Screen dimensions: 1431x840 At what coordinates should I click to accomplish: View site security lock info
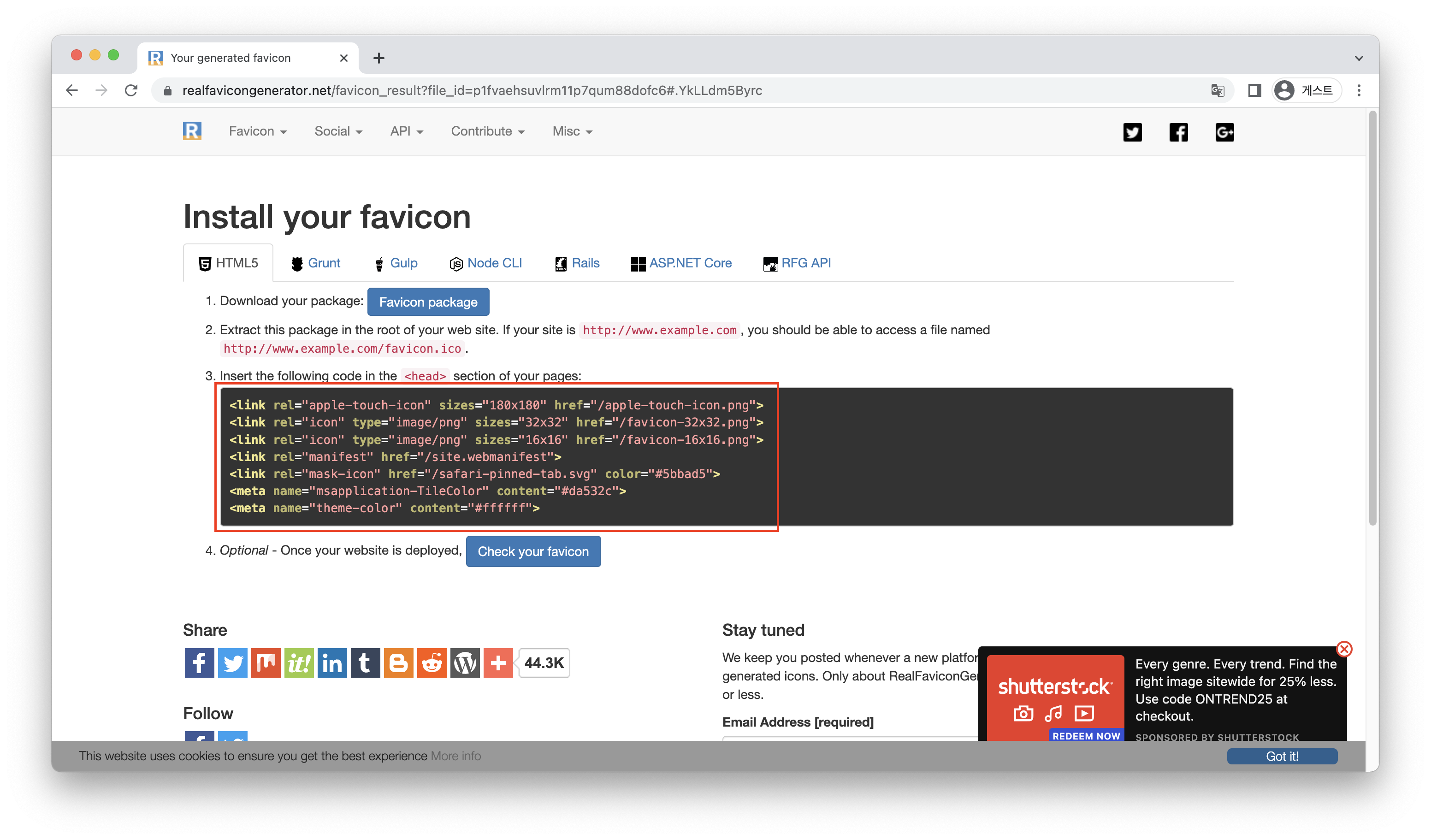[x=167, y=90]
